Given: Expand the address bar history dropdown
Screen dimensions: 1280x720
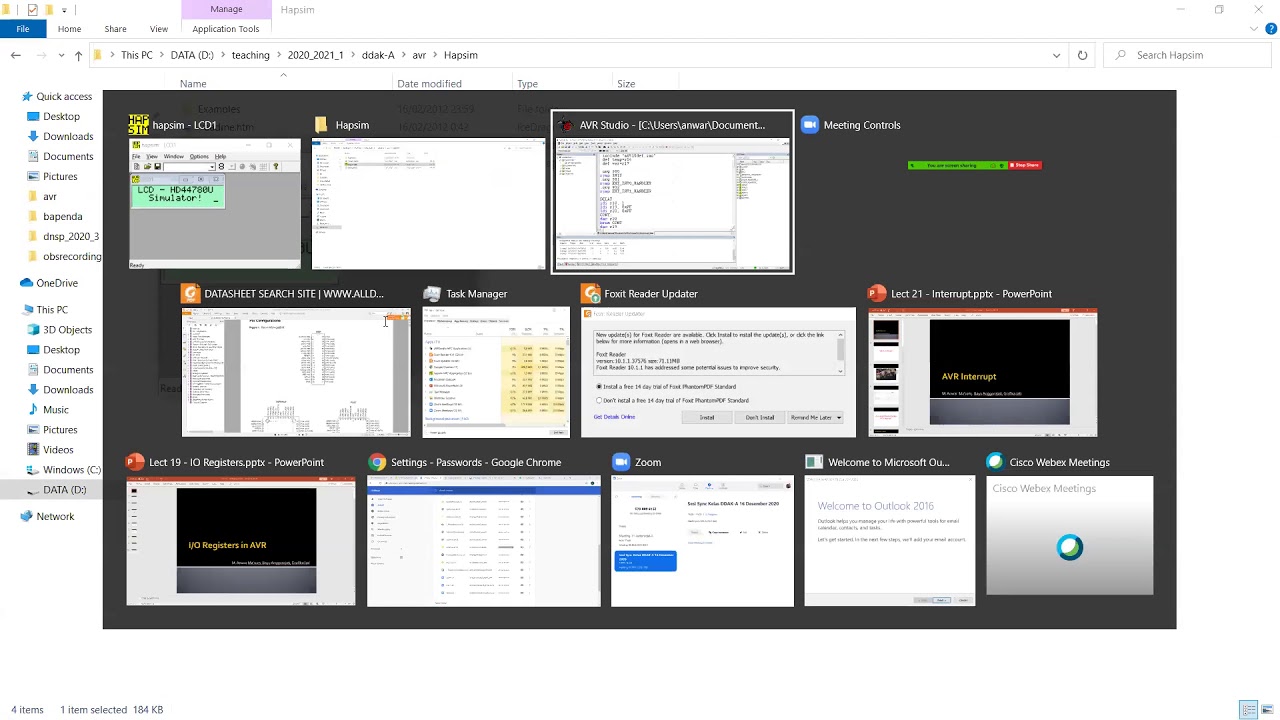Looking at the screenshot, I should coord(1056,55).
